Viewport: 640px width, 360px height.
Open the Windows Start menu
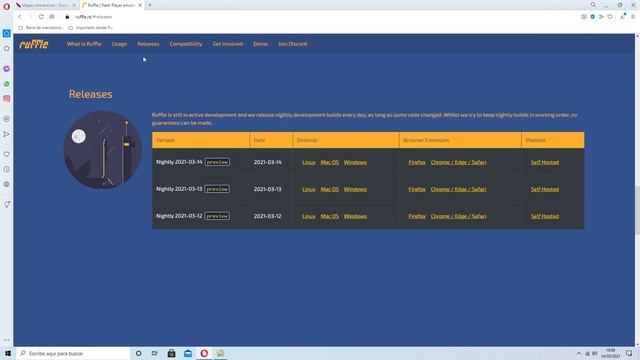pyautogui.click(x=7, y=353)
